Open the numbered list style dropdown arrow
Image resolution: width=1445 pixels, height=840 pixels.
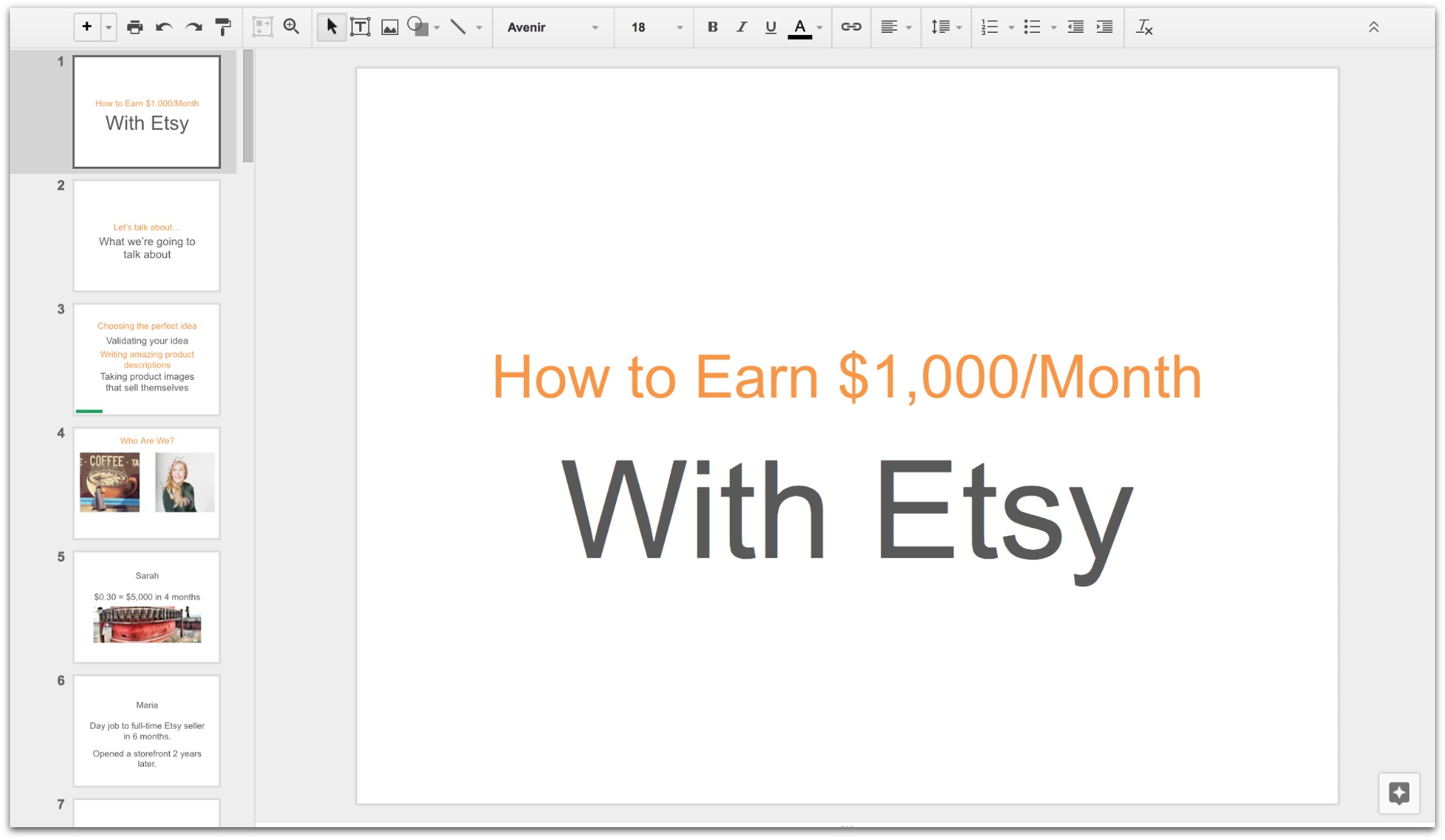[x=1011, y=28]
